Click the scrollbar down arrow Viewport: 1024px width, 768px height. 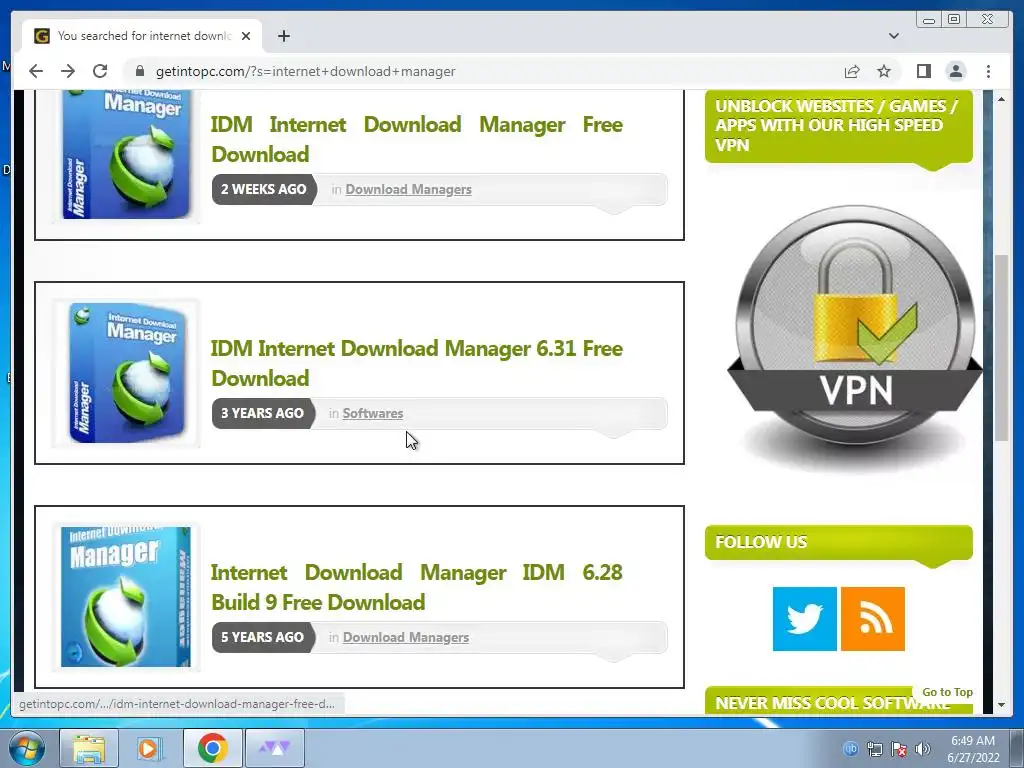coord(1001,705)
